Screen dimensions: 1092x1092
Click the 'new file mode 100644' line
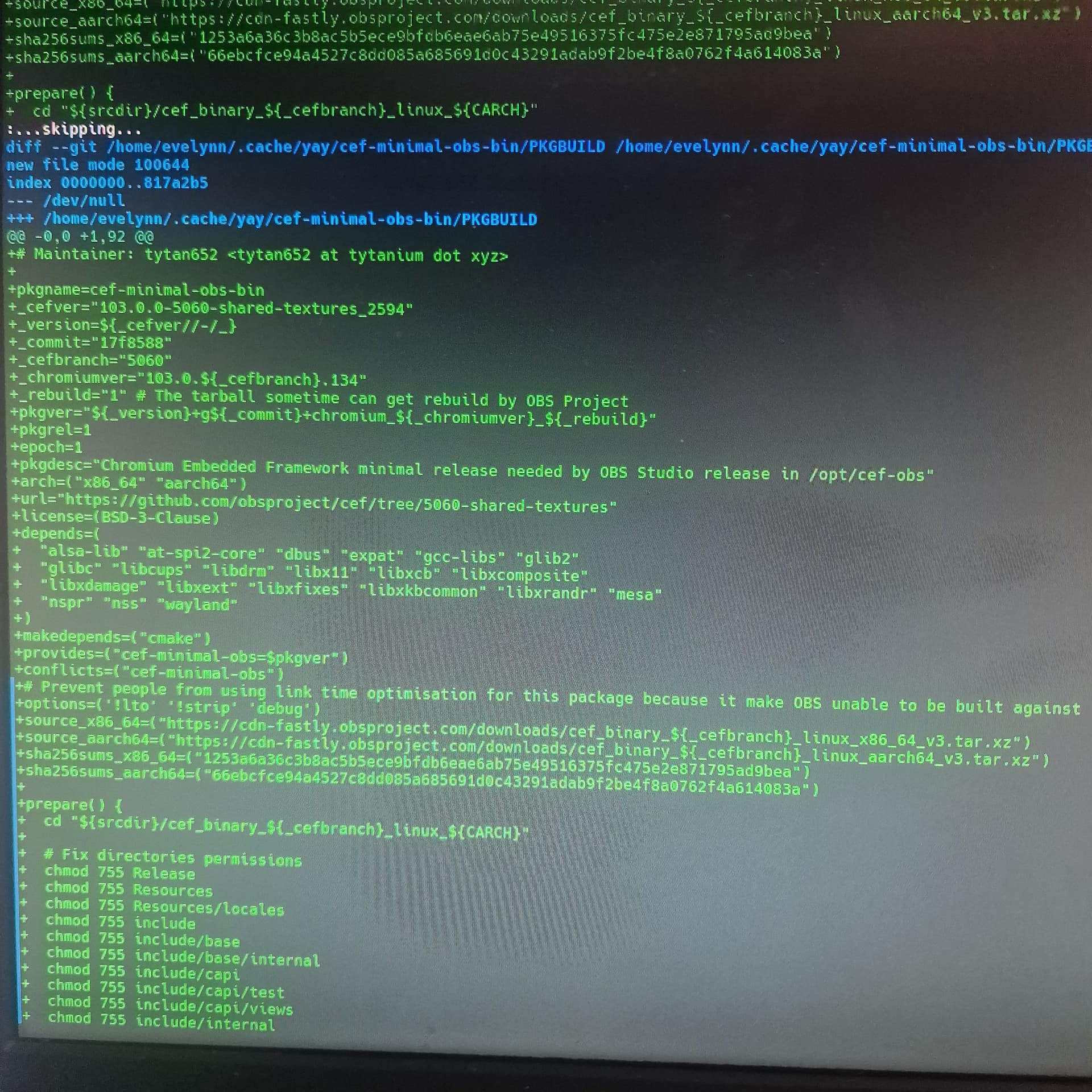tap(98, 165)
